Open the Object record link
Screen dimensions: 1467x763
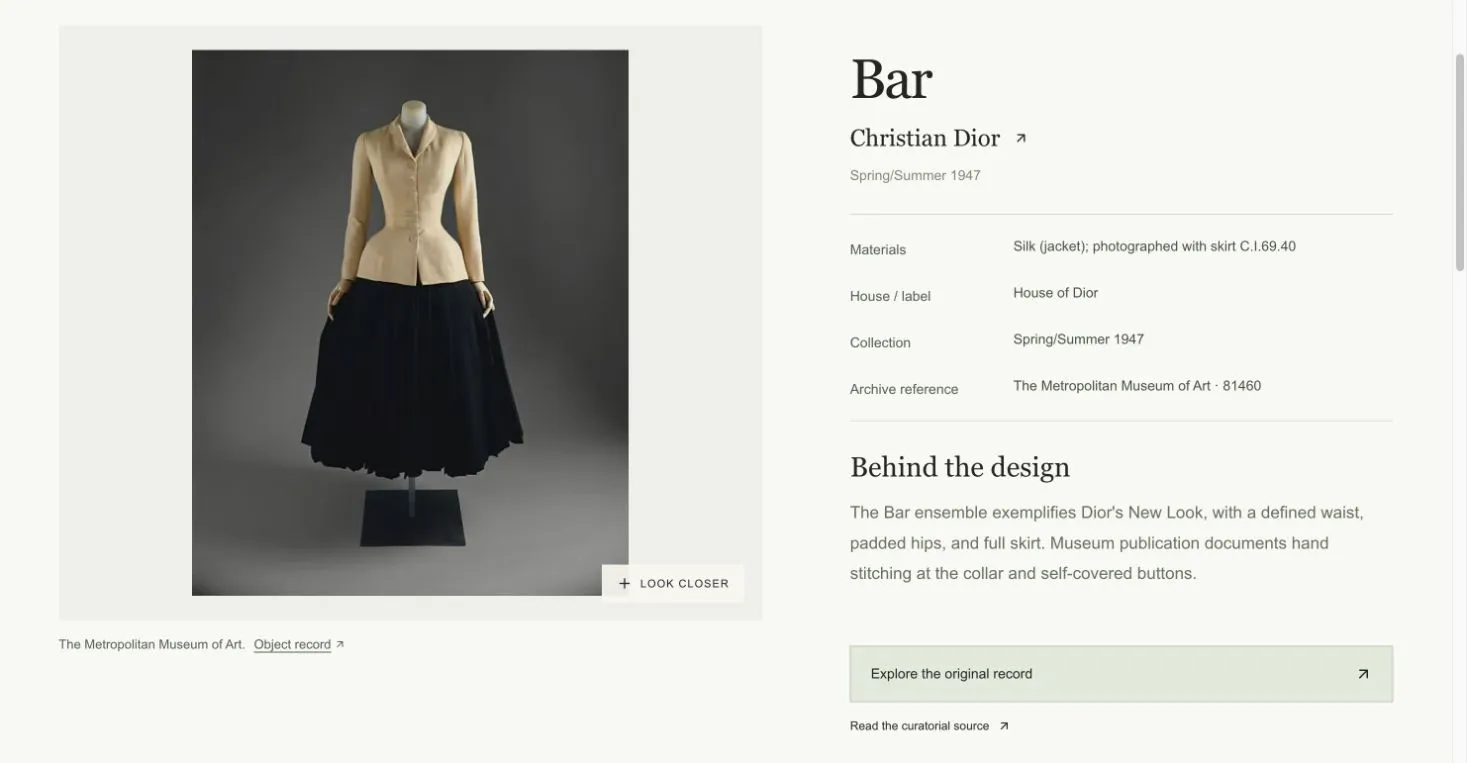pyautogui.click(x=292, y=645)
